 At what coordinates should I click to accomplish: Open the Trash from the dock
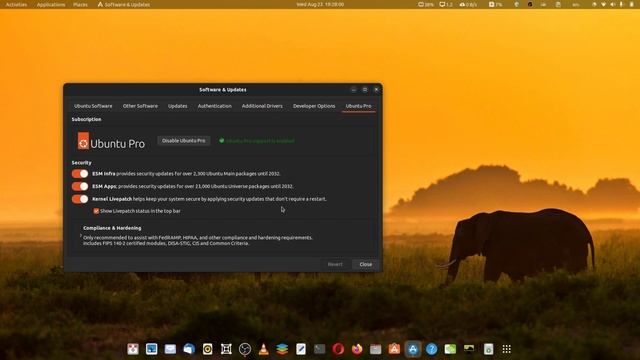click(x=489, y=349)
